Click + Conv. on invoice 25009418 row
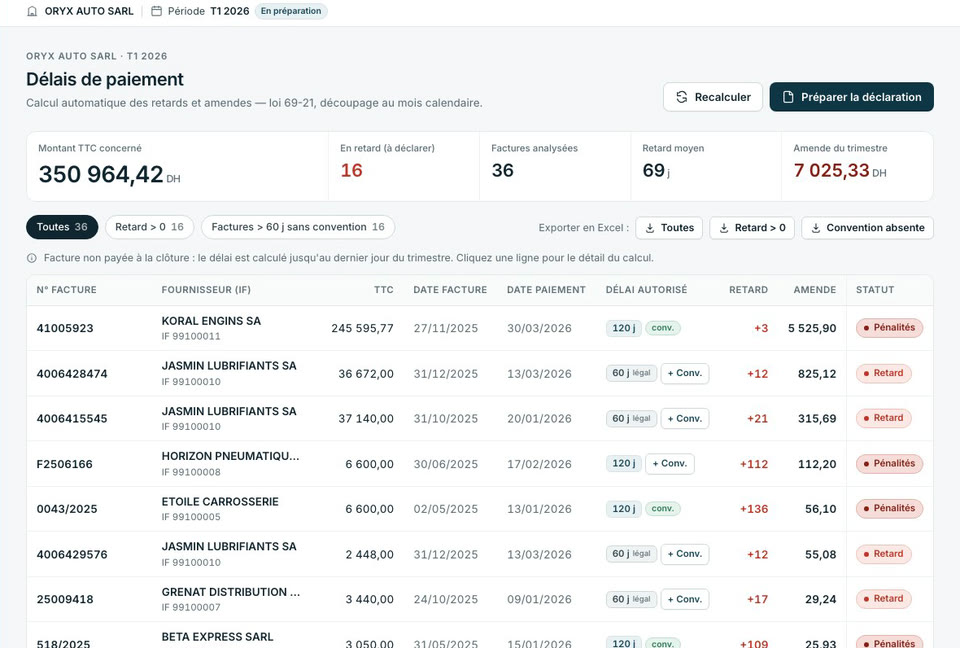The height and width of the screenshot is (648, 960). [x=684, y=599]
